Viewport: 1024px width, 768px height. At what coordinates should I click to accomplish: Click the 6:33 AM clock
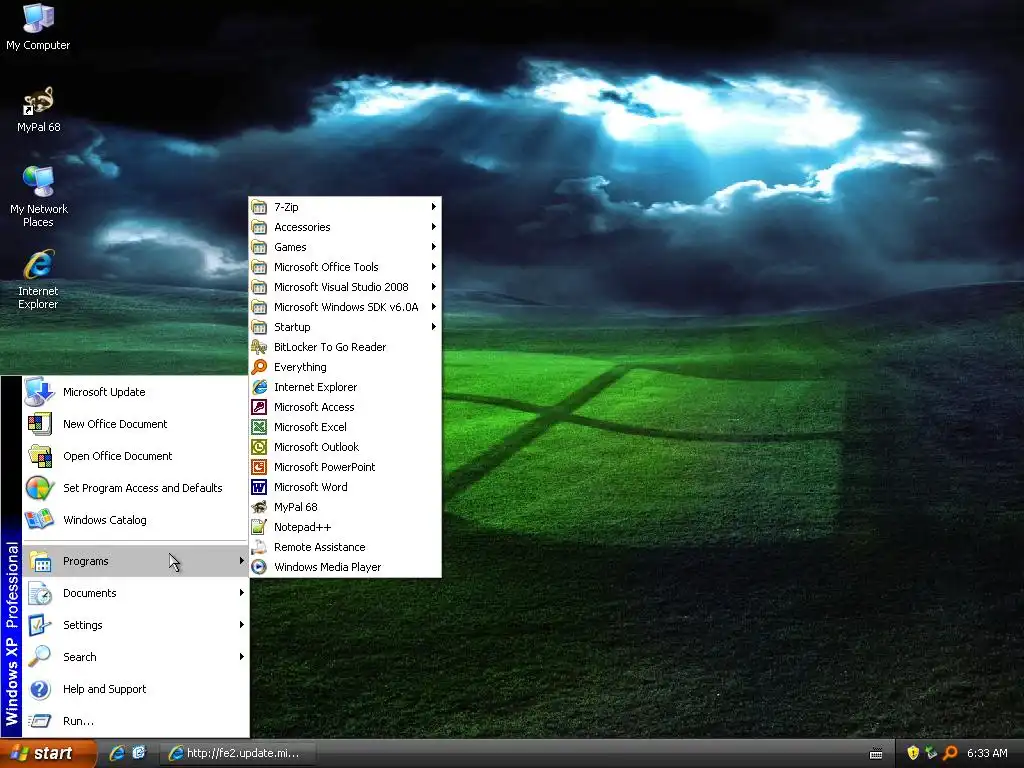point(987,753)
